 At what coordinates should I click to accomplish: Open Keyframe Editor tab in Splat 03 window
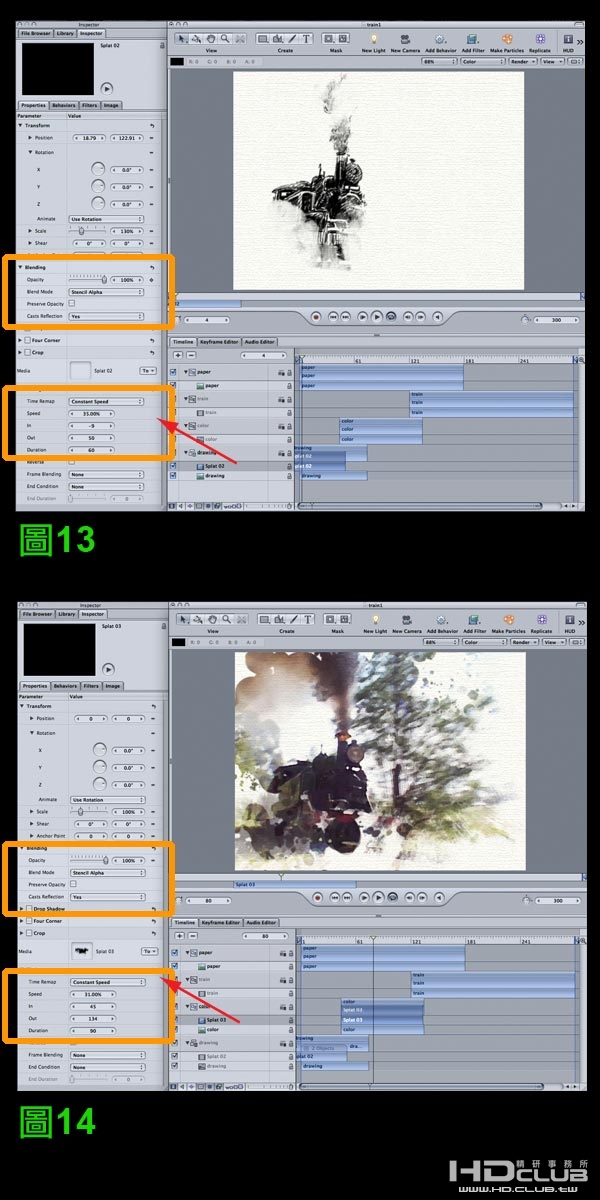tap(220, 923)
